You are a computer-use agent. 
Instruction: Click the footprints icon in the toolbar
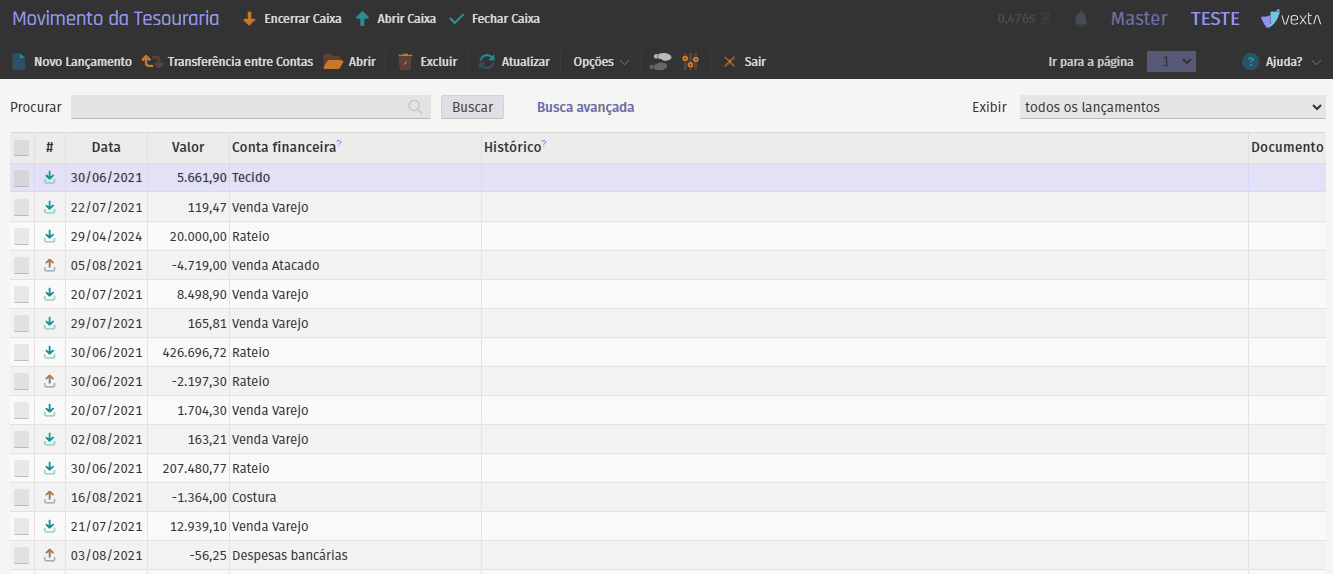click(660, 62)
